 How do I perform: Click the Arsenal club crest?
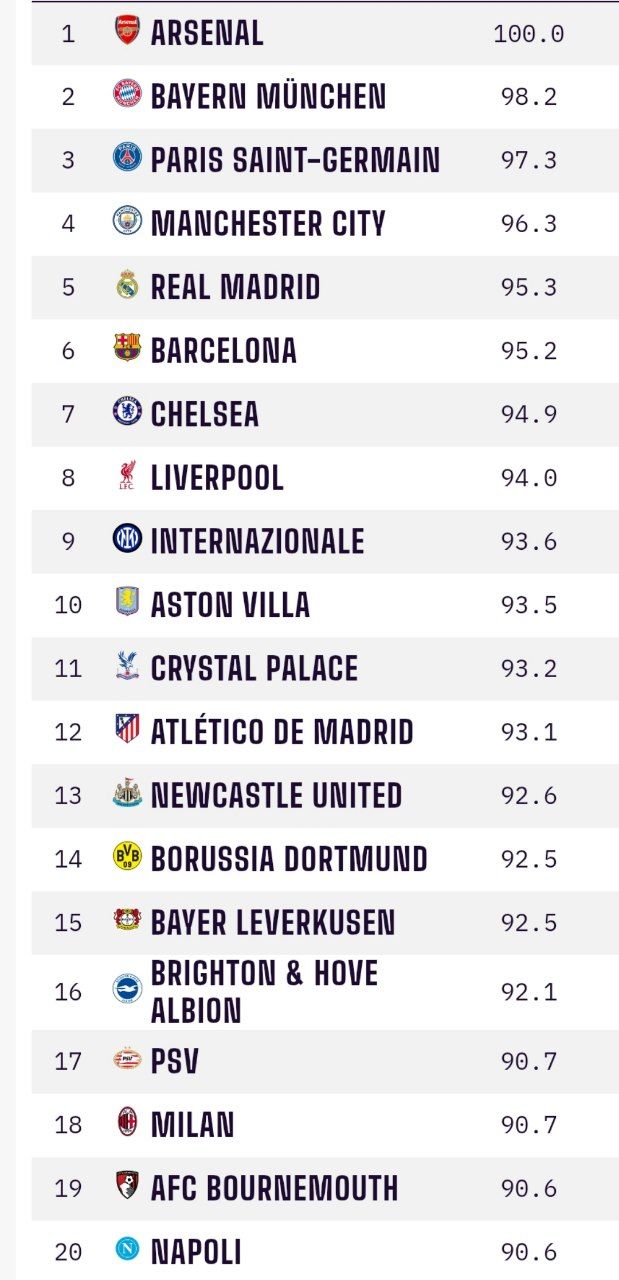tap(127, 30)
